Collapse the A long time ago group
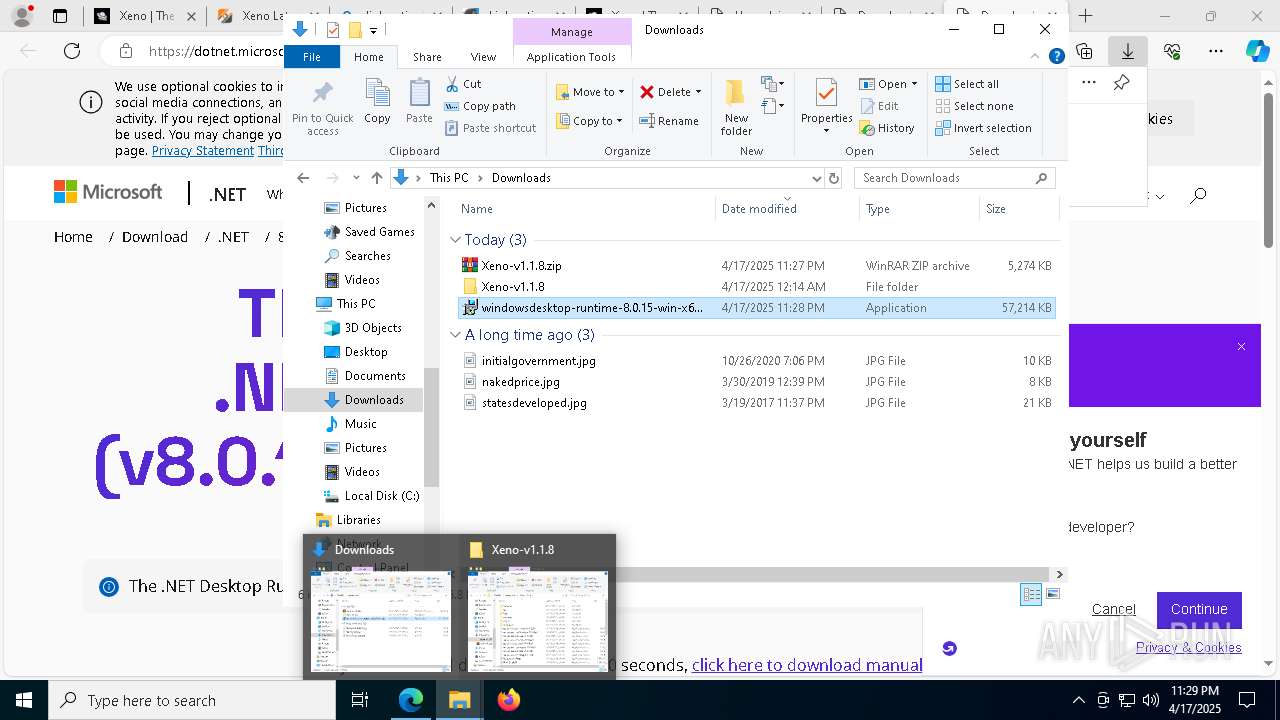This screenshot has height=720, width=1280. pos(455,335)
